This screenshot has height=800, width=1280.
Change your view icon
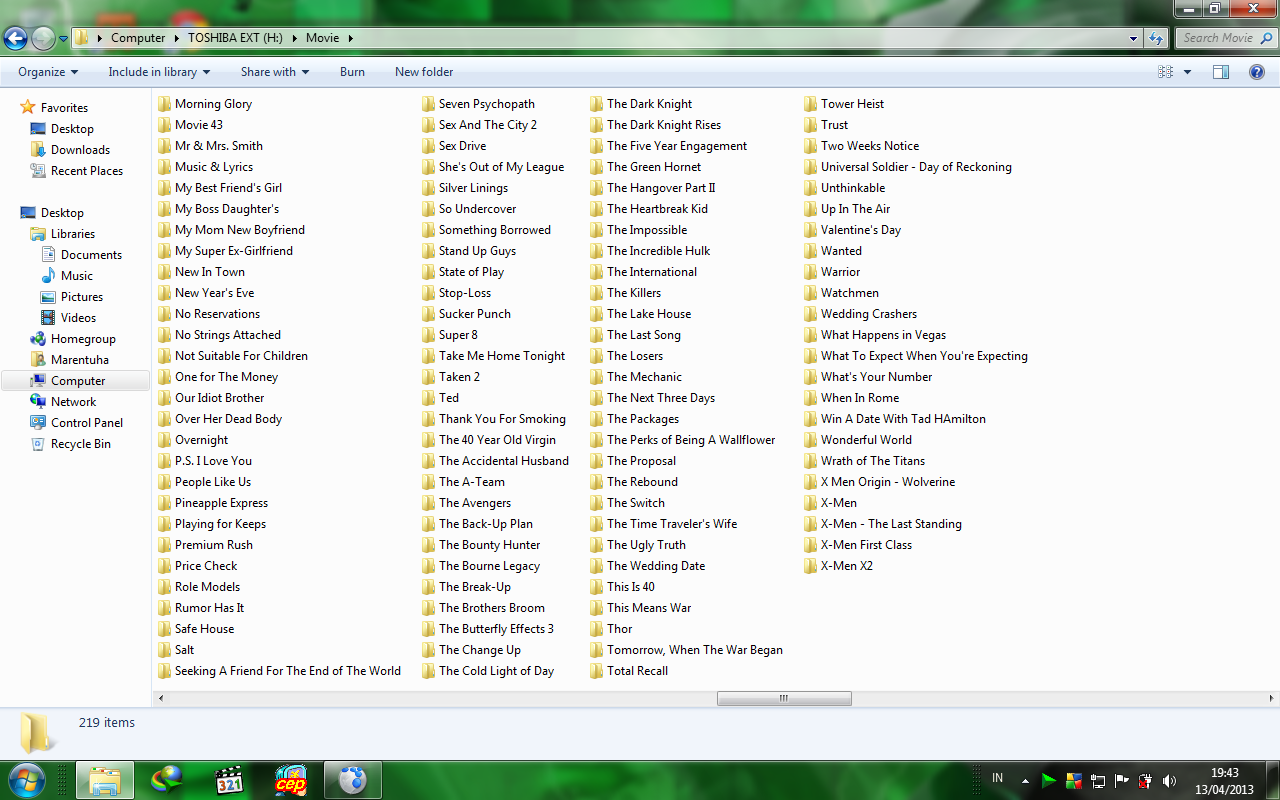click(1165, 72)
